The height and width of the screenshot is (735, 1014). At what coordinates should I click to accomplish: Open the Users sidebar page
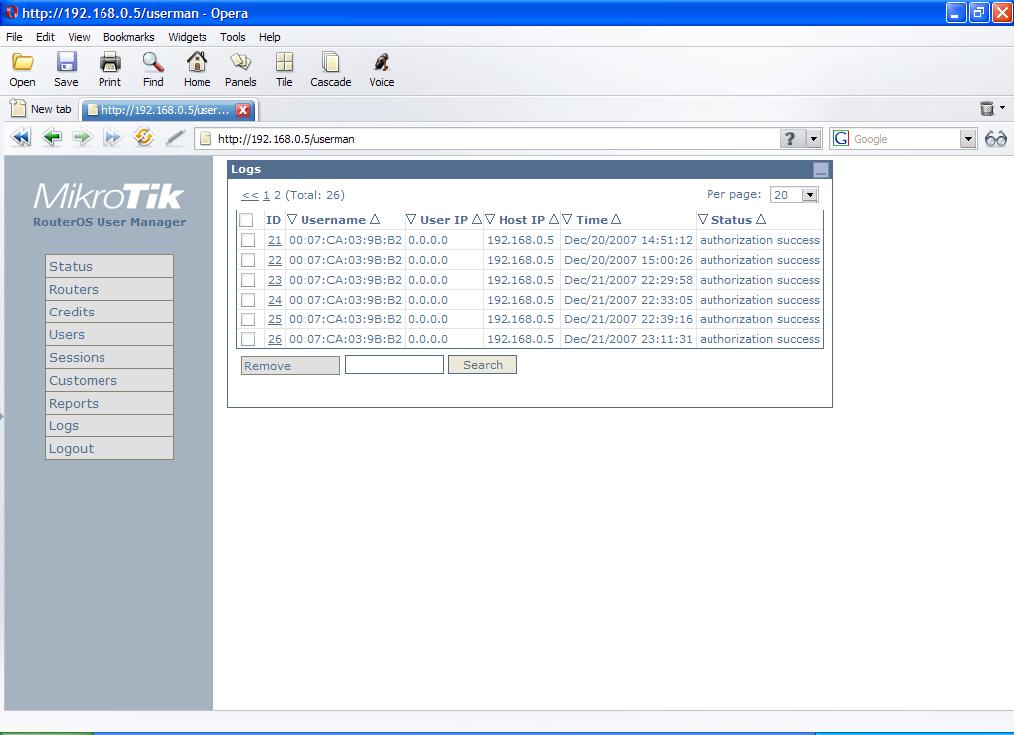[109, 334]
